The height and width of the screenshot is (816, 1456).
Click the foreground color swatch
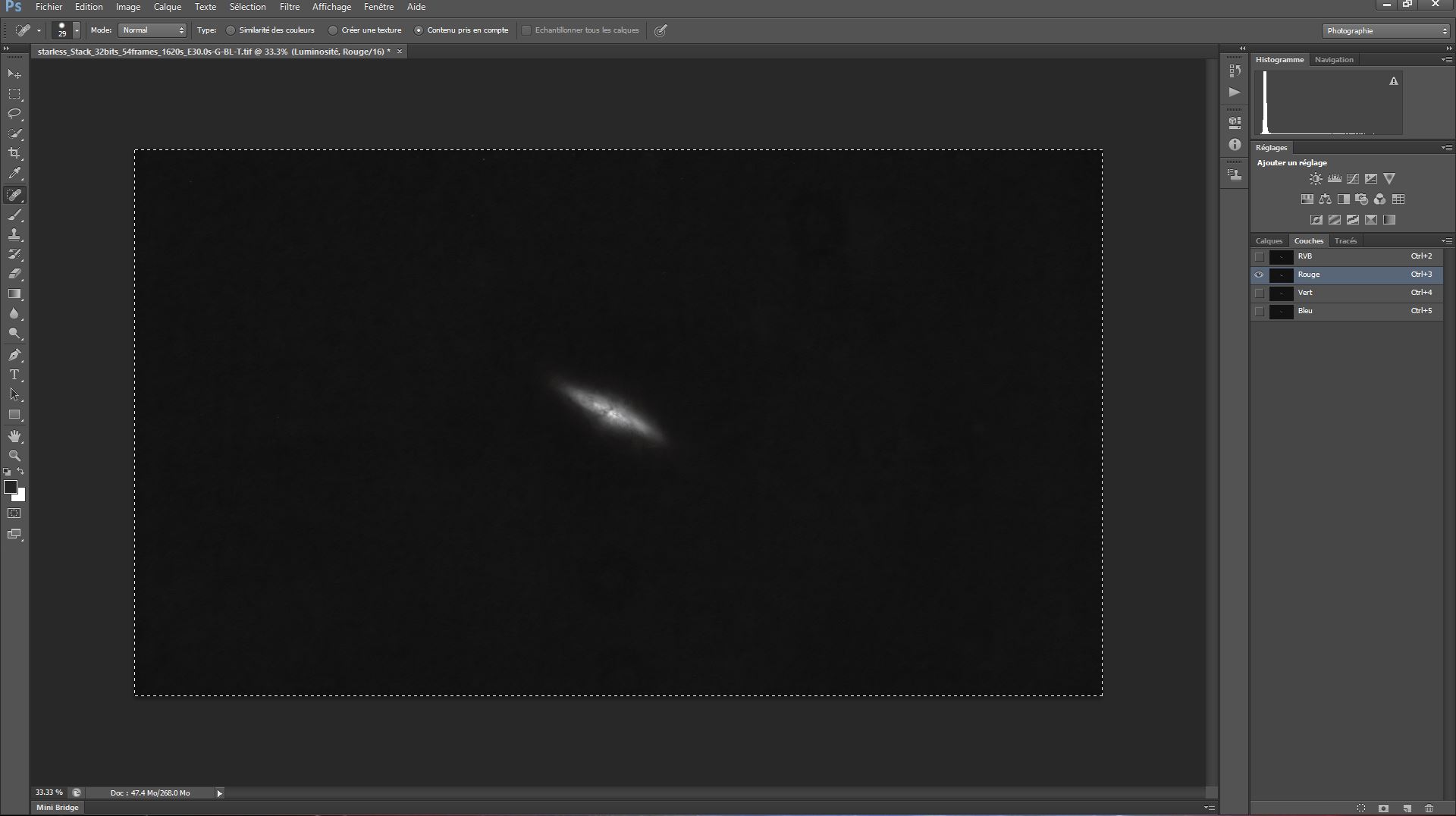tap(11, 487)
